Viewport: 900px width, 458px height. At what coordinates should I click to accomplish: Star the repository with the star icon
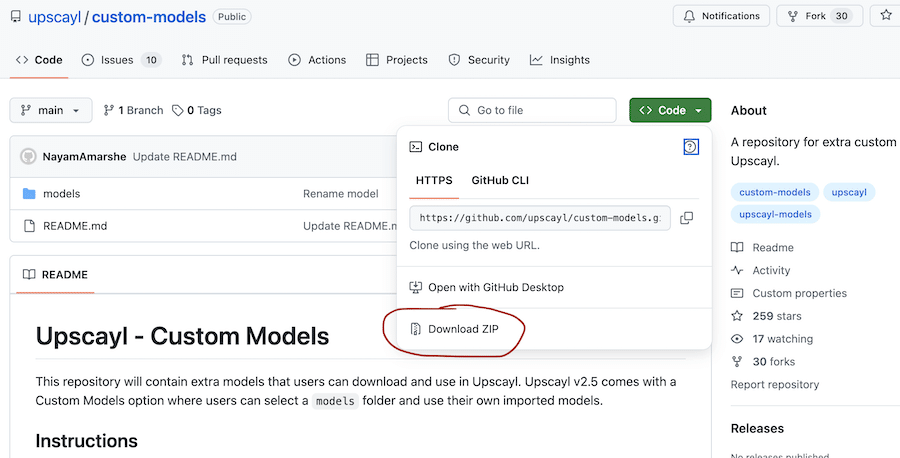[x=886, y=16]
